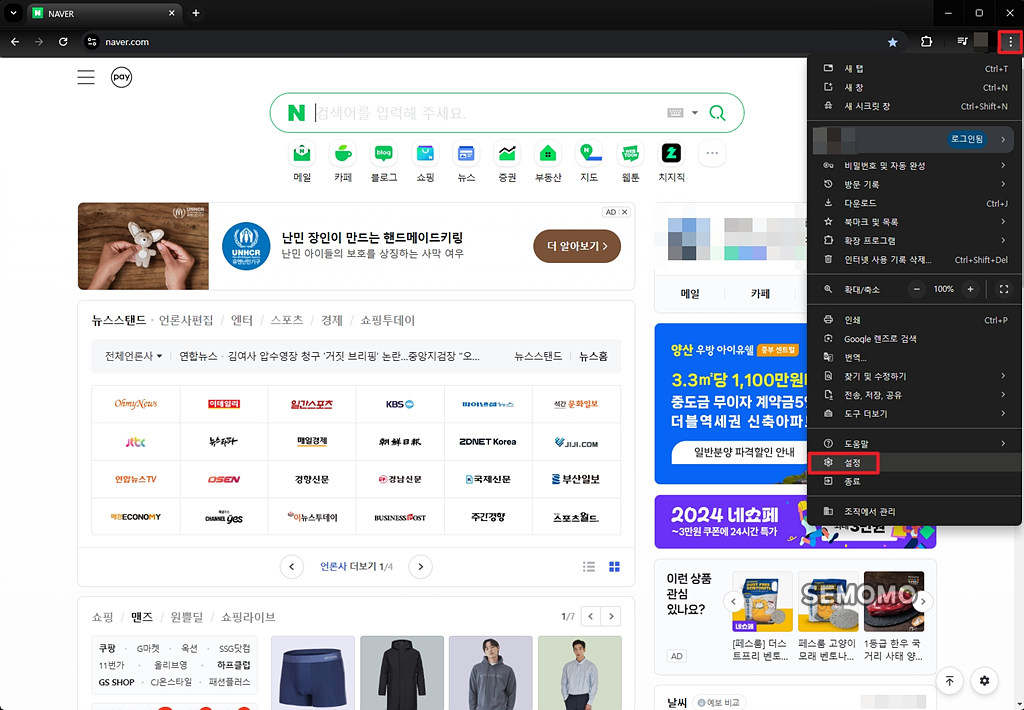Screen dimensions: 1024x710
Task: Click the bookmark star in the address bar
Action: 892,42
